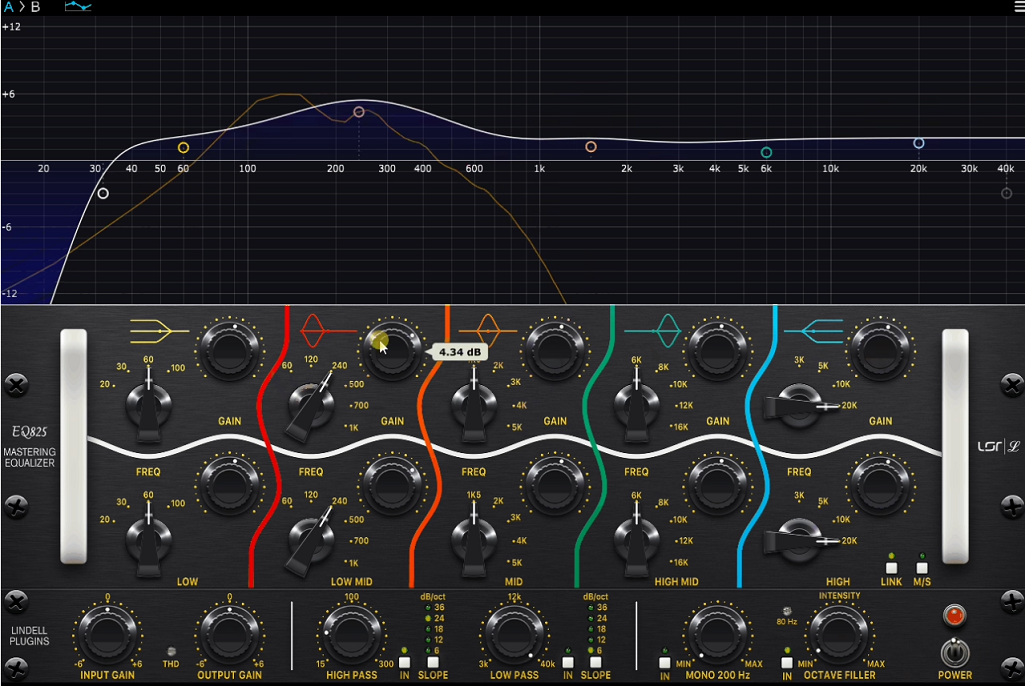
Task: Click the 80 Hz LED above MONO section
Action: point(787,610)
